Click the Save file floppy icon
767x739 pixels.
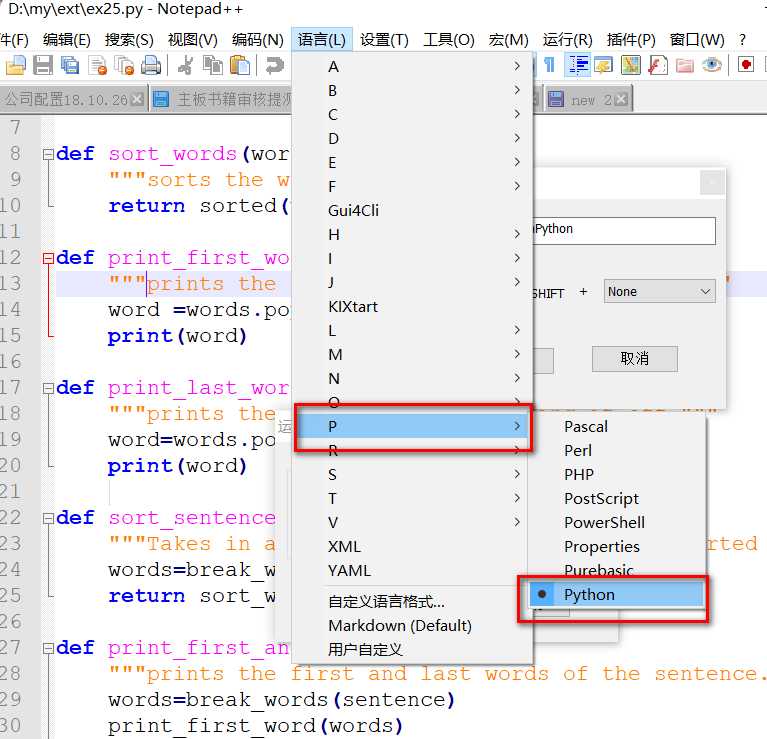click(x=43, y=65)
